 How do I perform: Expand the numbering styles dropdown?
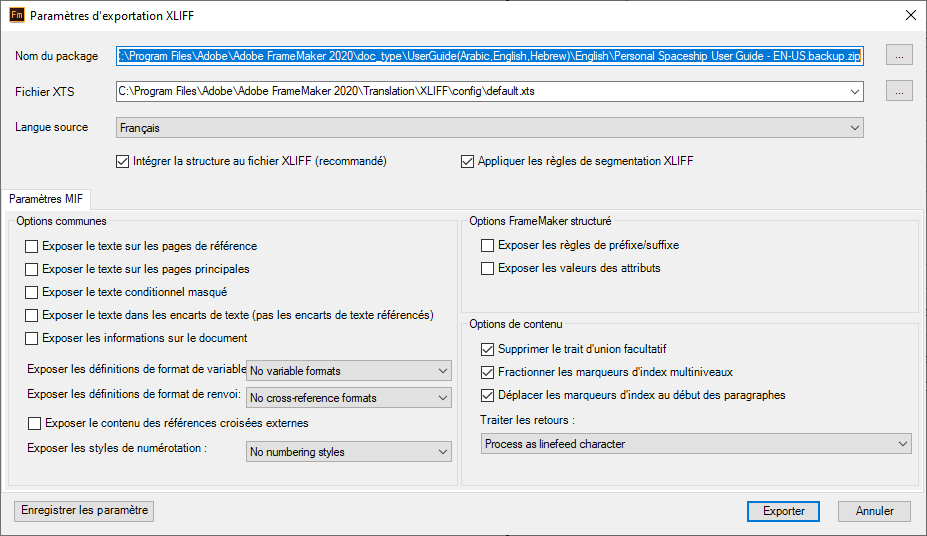click(x=348, y=452)
